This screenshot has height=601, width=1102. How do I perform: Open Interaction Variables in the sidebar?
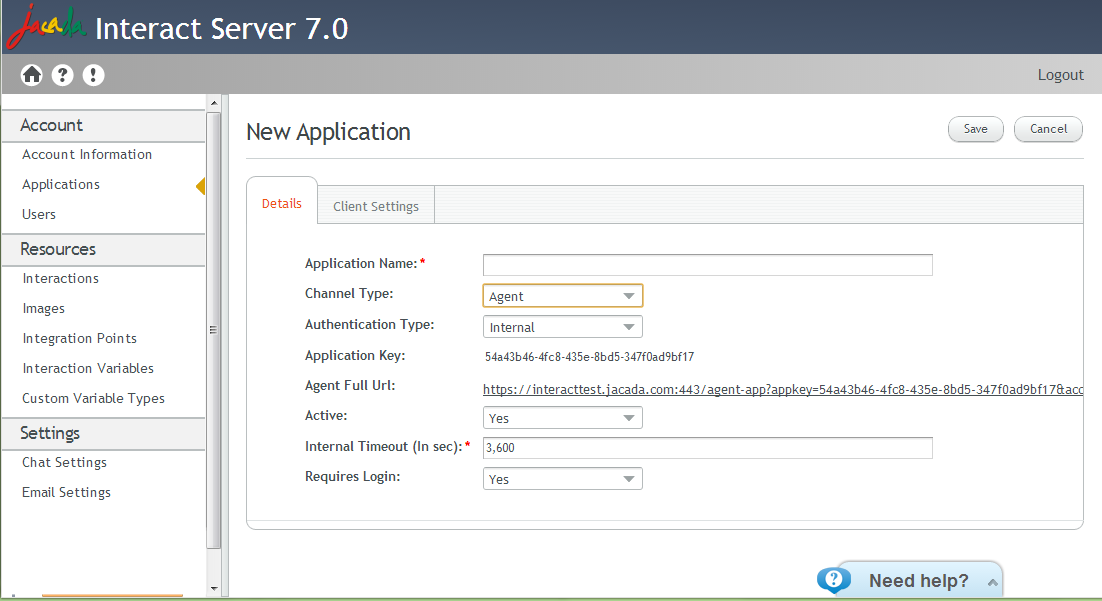click(88, 368)
